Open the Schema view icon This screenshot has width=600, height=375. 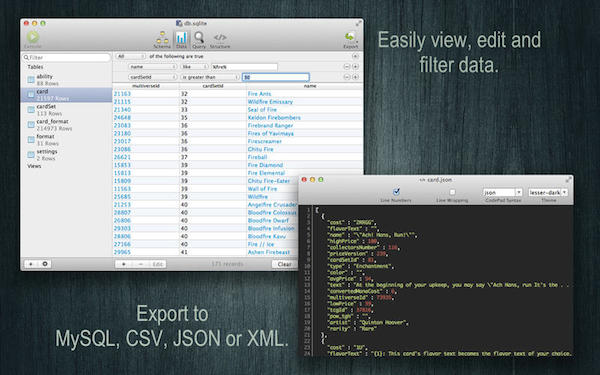click(x=162, y=38)
